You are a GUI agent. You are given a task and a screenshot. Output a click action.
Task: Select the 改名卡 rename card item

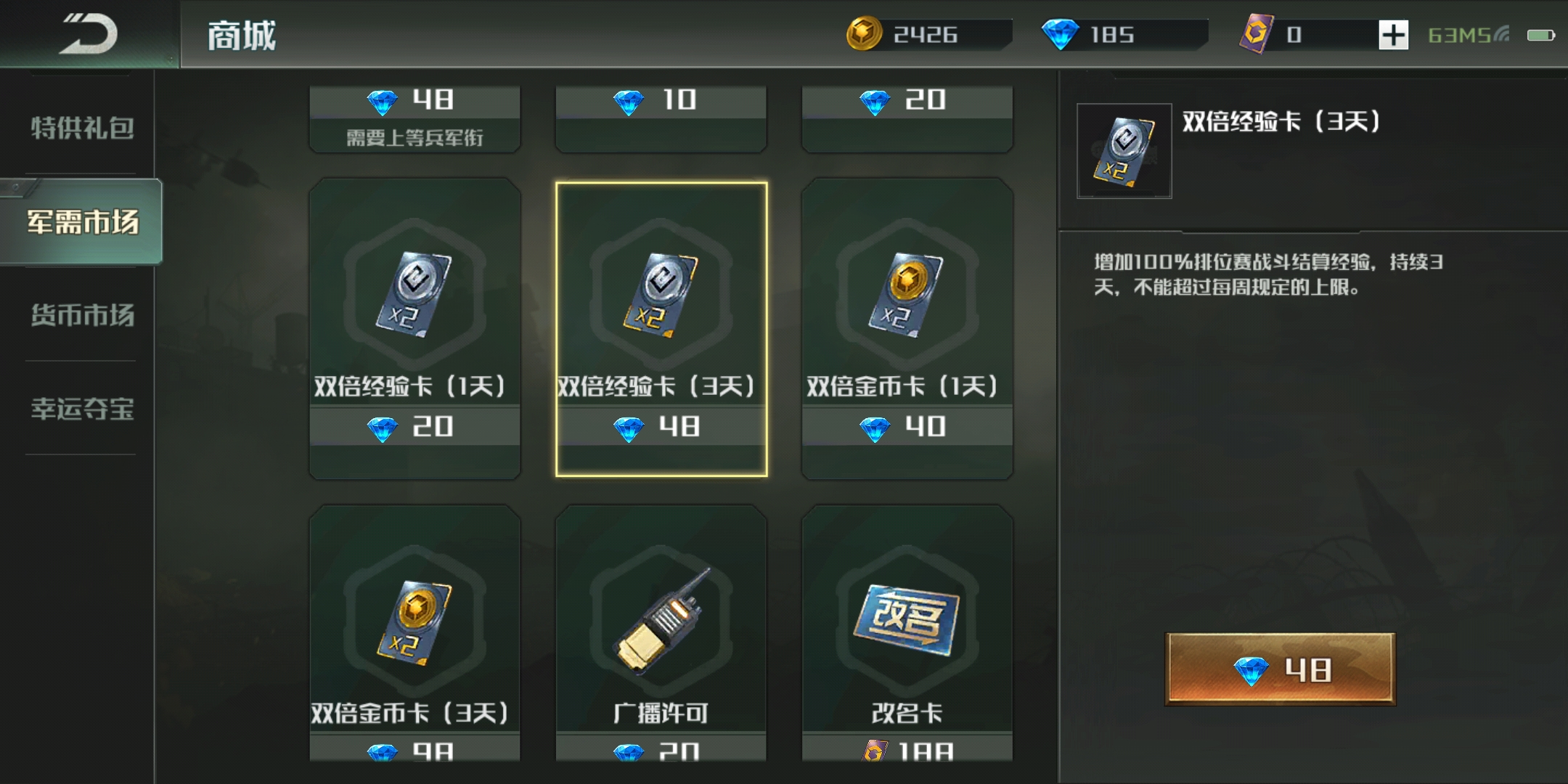907,633
